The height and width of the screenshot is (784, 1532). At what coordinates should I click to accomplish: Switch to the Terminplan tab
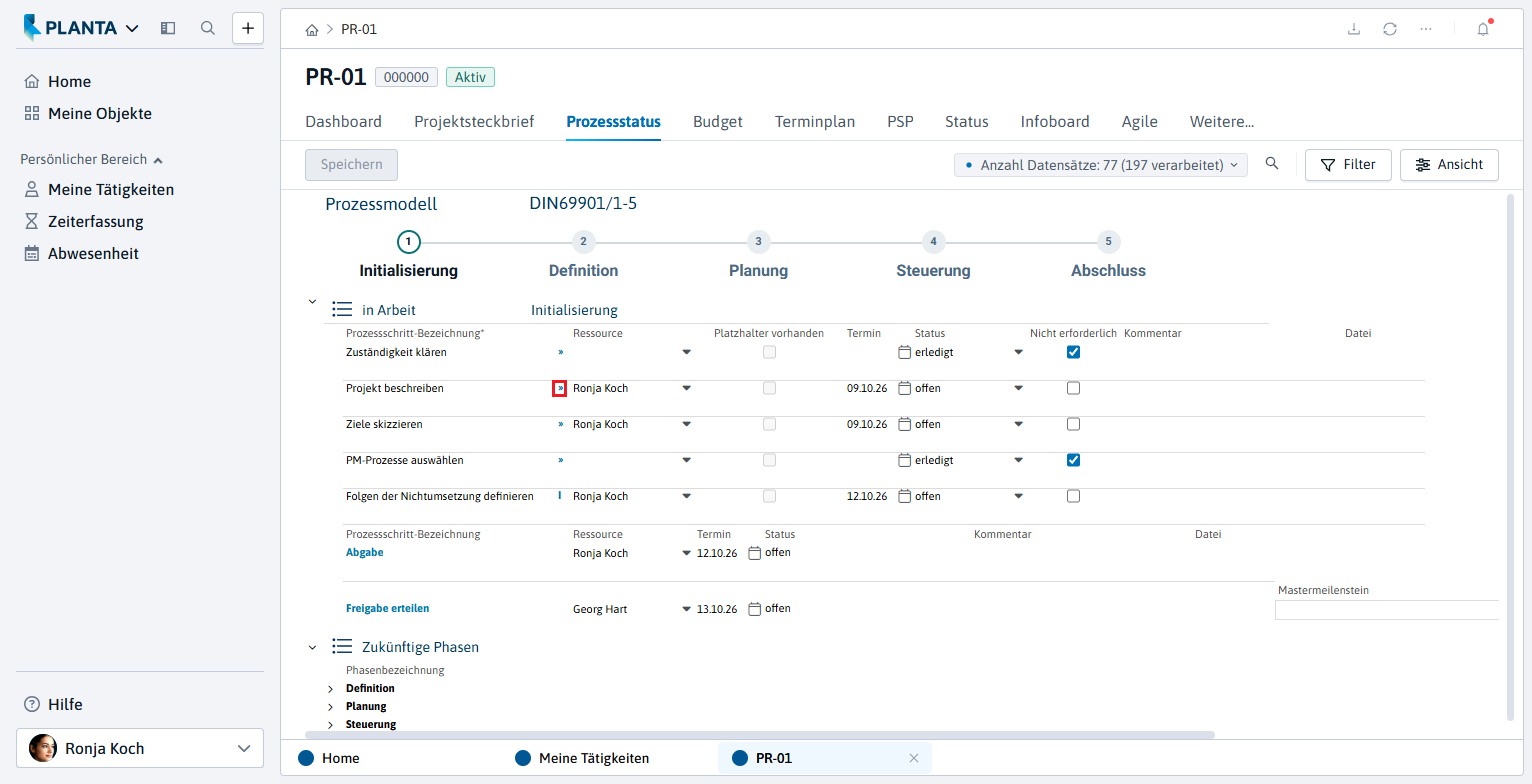pyautogui.click(x=815, y=122)
